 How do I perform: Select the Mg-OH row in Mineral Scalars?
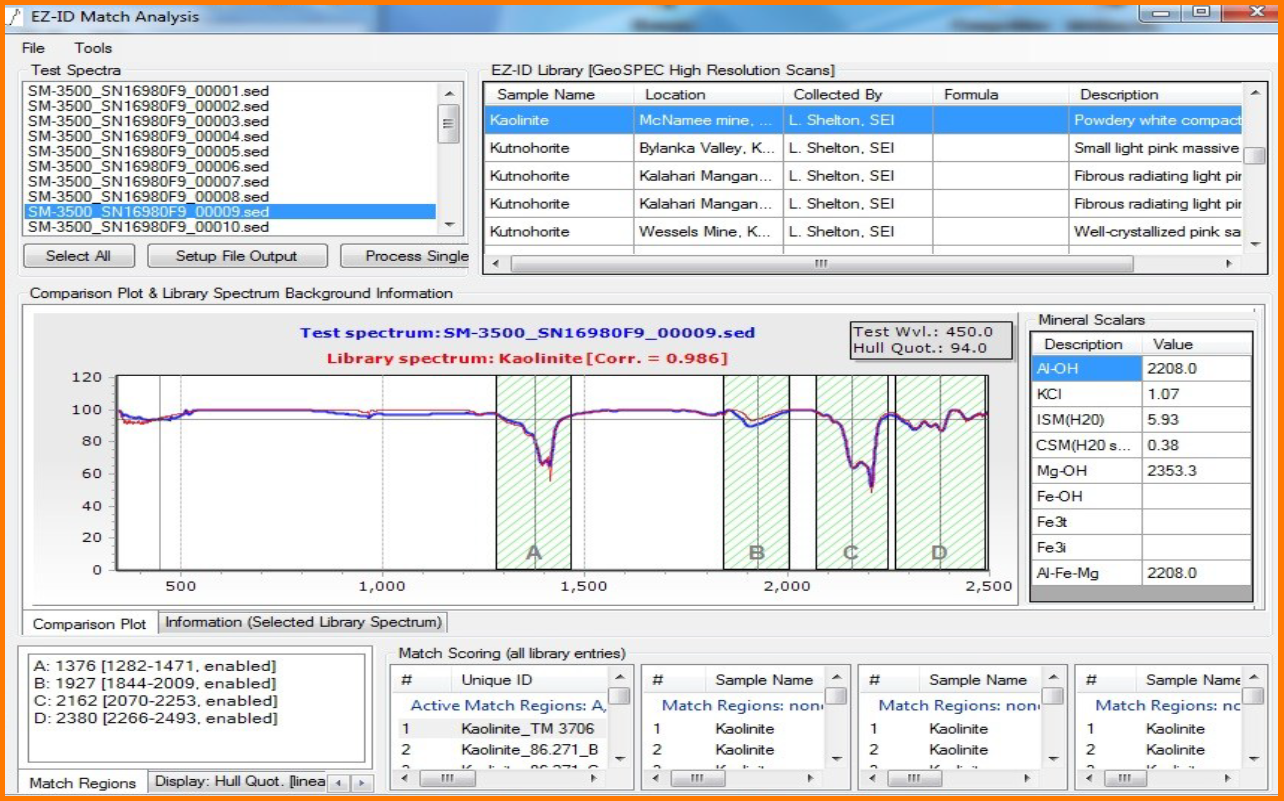(x=1086, y=470)
